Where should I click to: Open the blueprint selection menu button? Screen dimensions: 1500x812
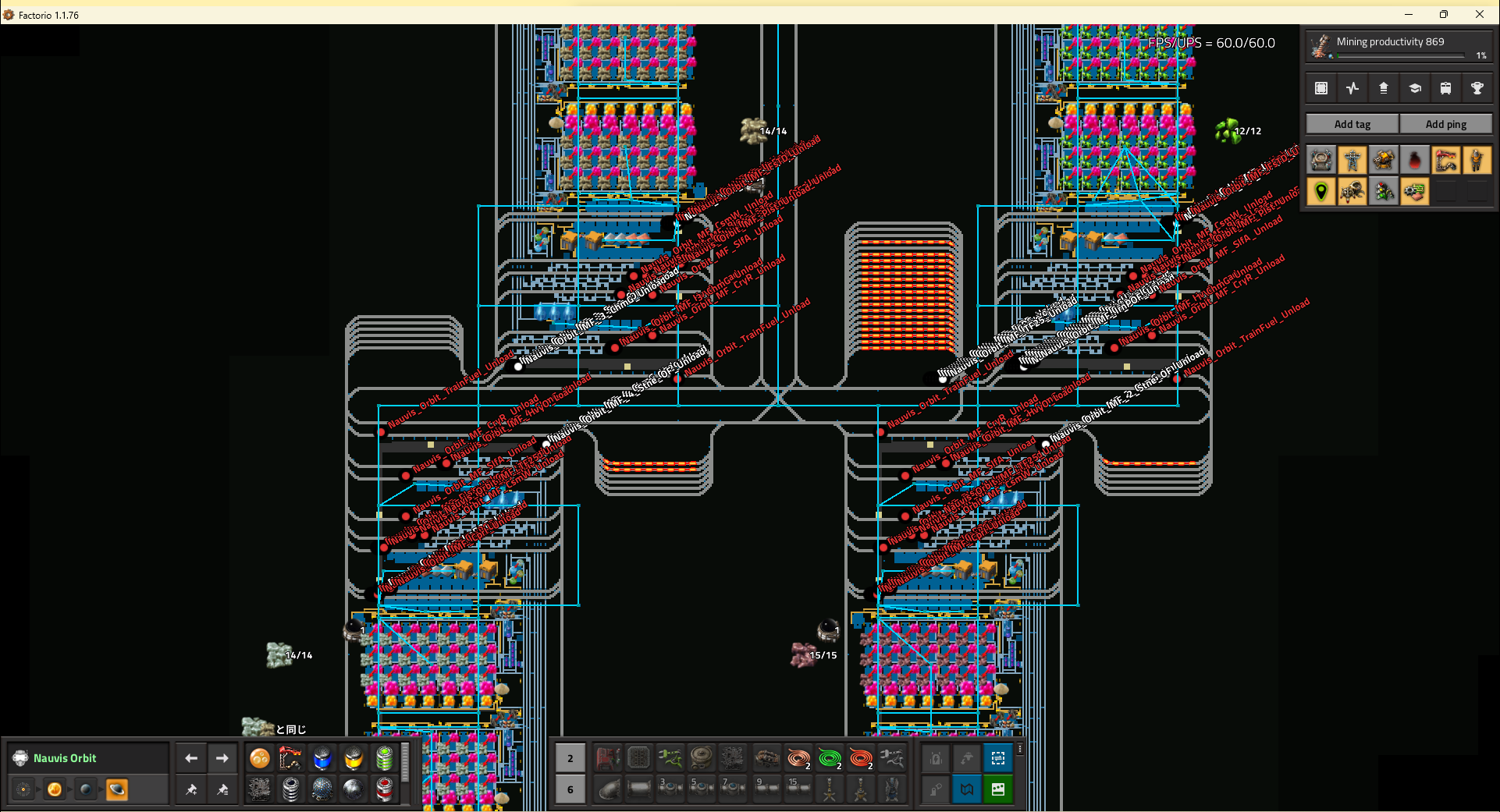(x=1321, y=88)
